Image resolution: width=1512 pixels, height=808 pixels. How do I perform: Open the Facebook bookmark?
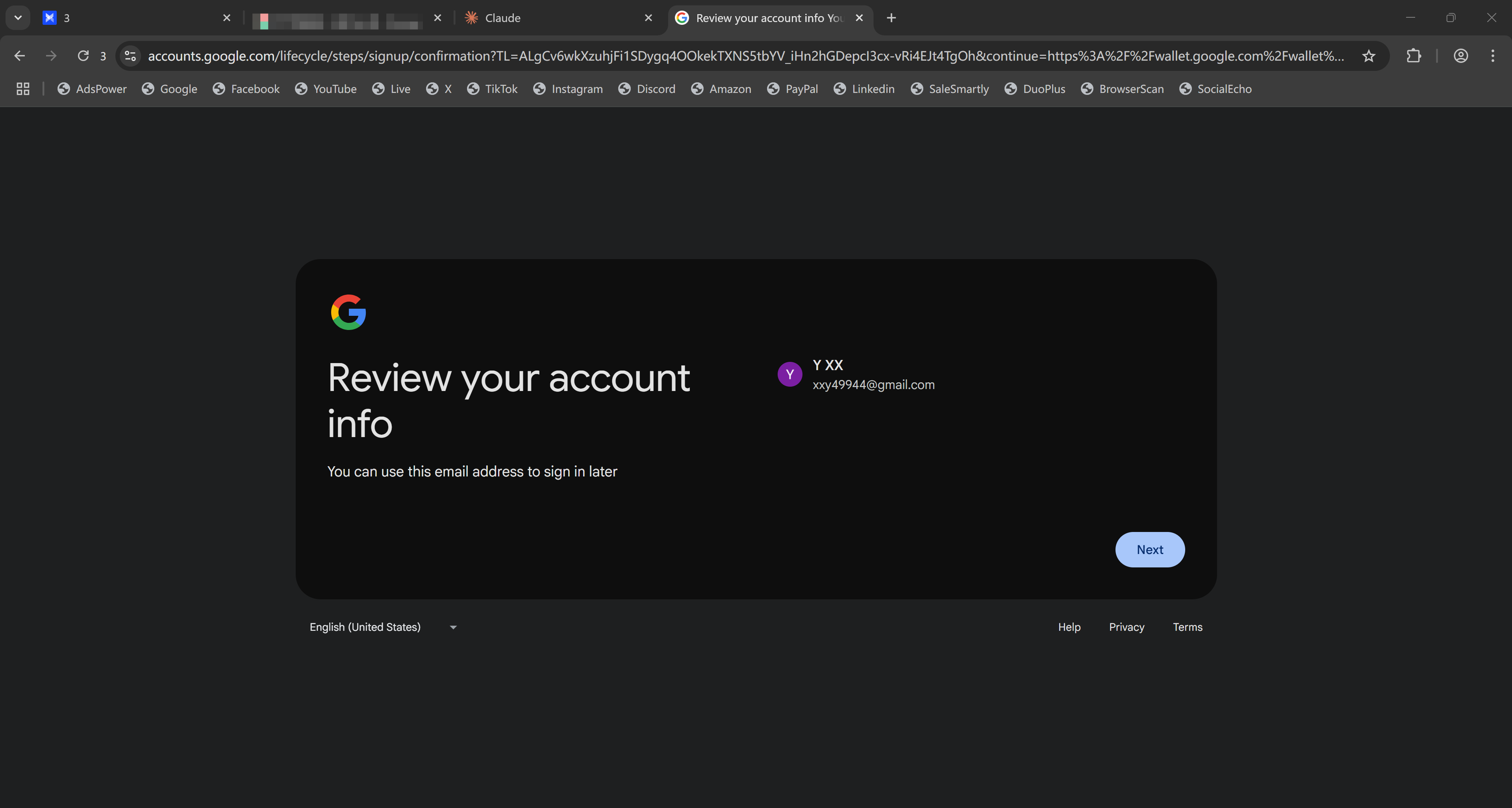pyautogui.click(x=246, y=89)
